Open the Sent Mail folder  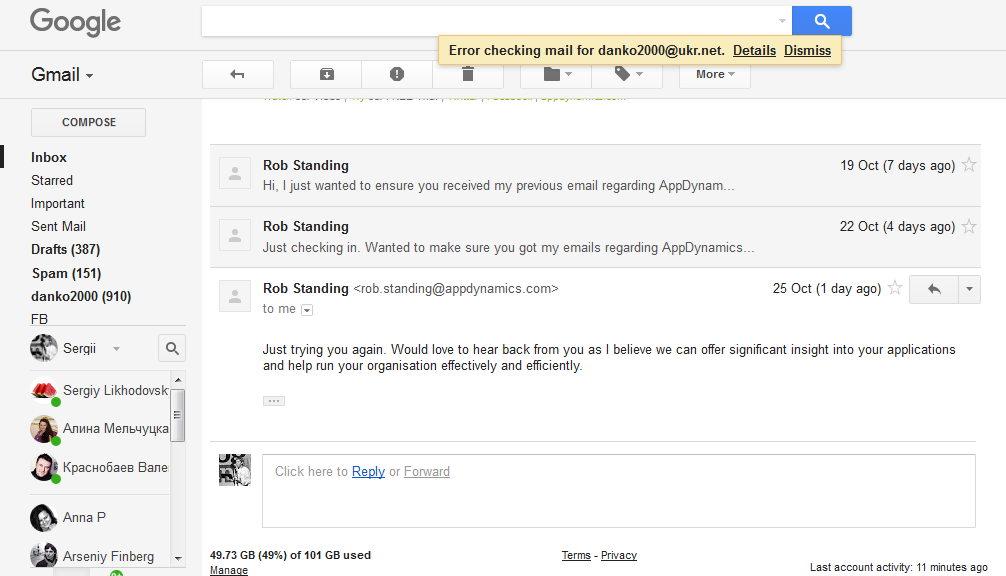(58, 227)
